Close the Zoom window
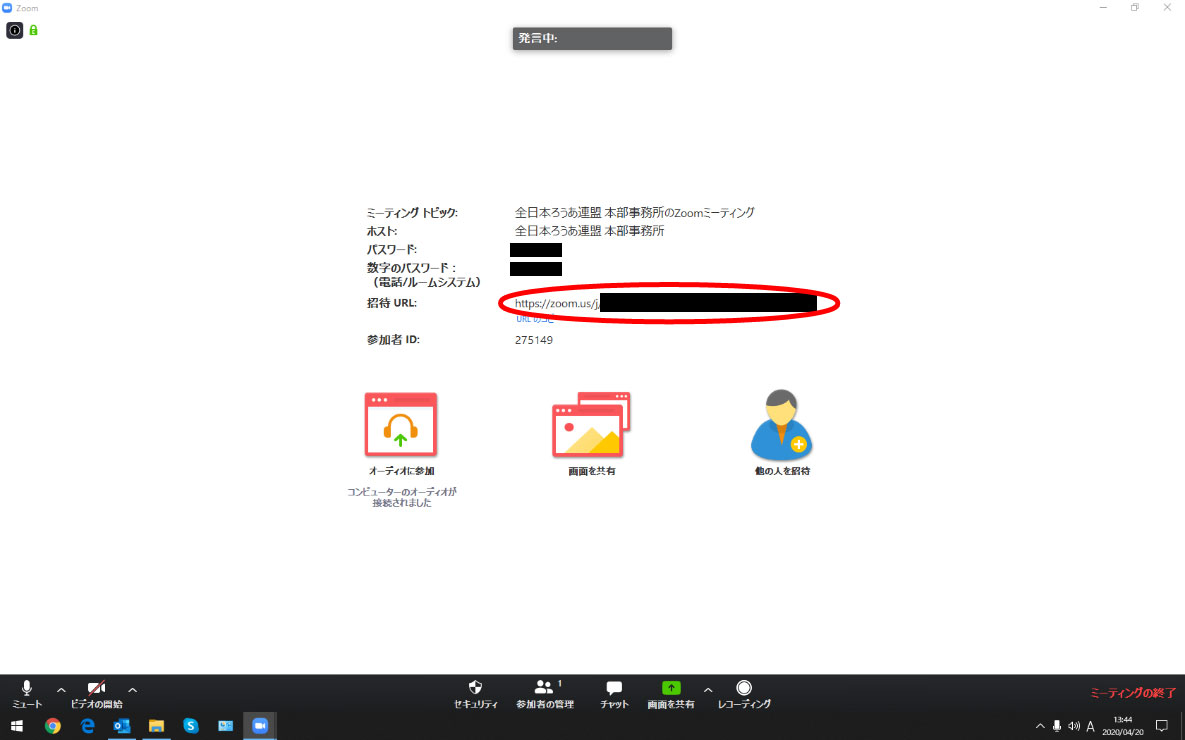This screenshot has height=740, width=1185. [1167, 8]
